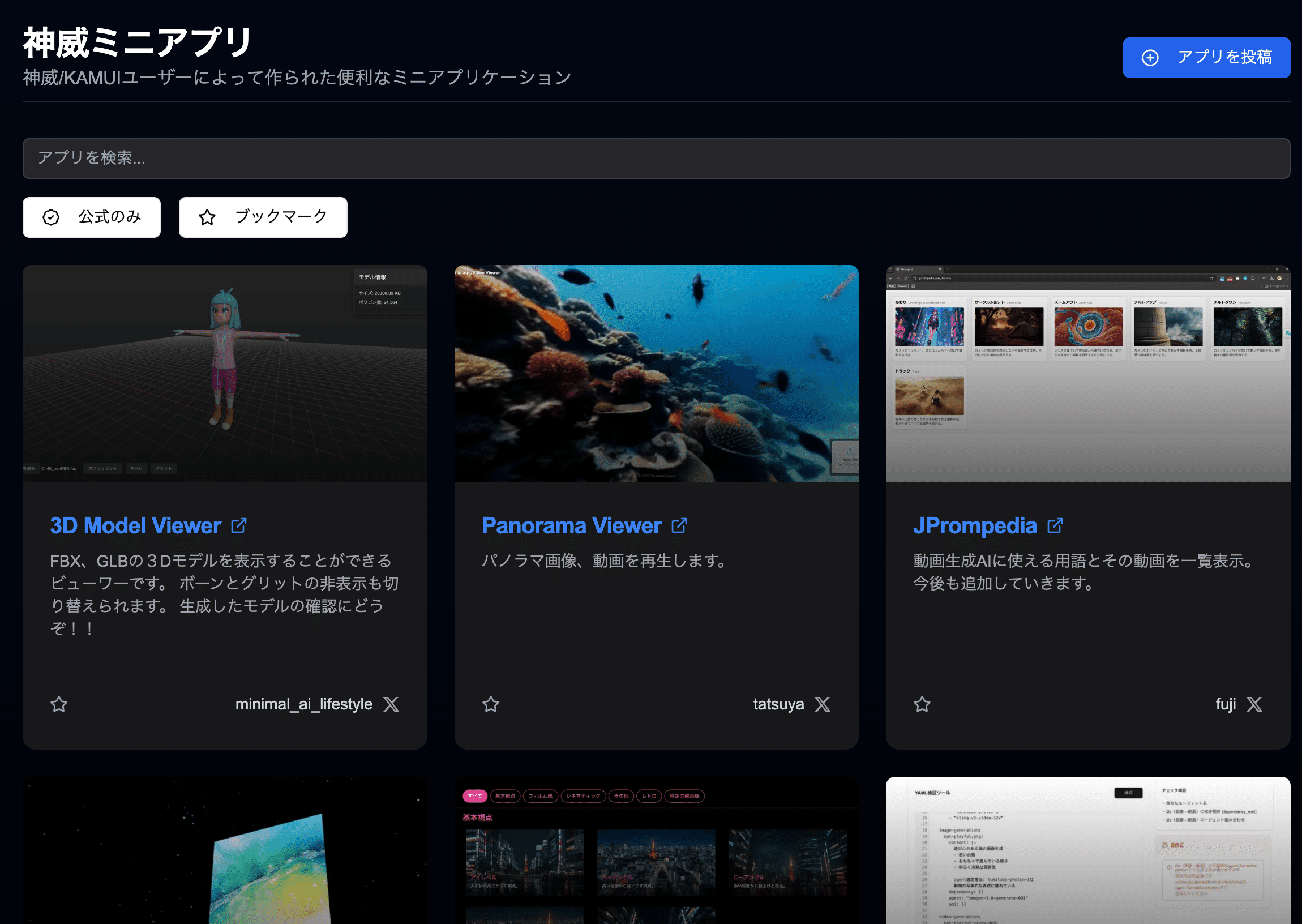This screenshot has height=924, width=1302.
Task: Bookmark the Panorama Viewer app with star
Action: 491,704
